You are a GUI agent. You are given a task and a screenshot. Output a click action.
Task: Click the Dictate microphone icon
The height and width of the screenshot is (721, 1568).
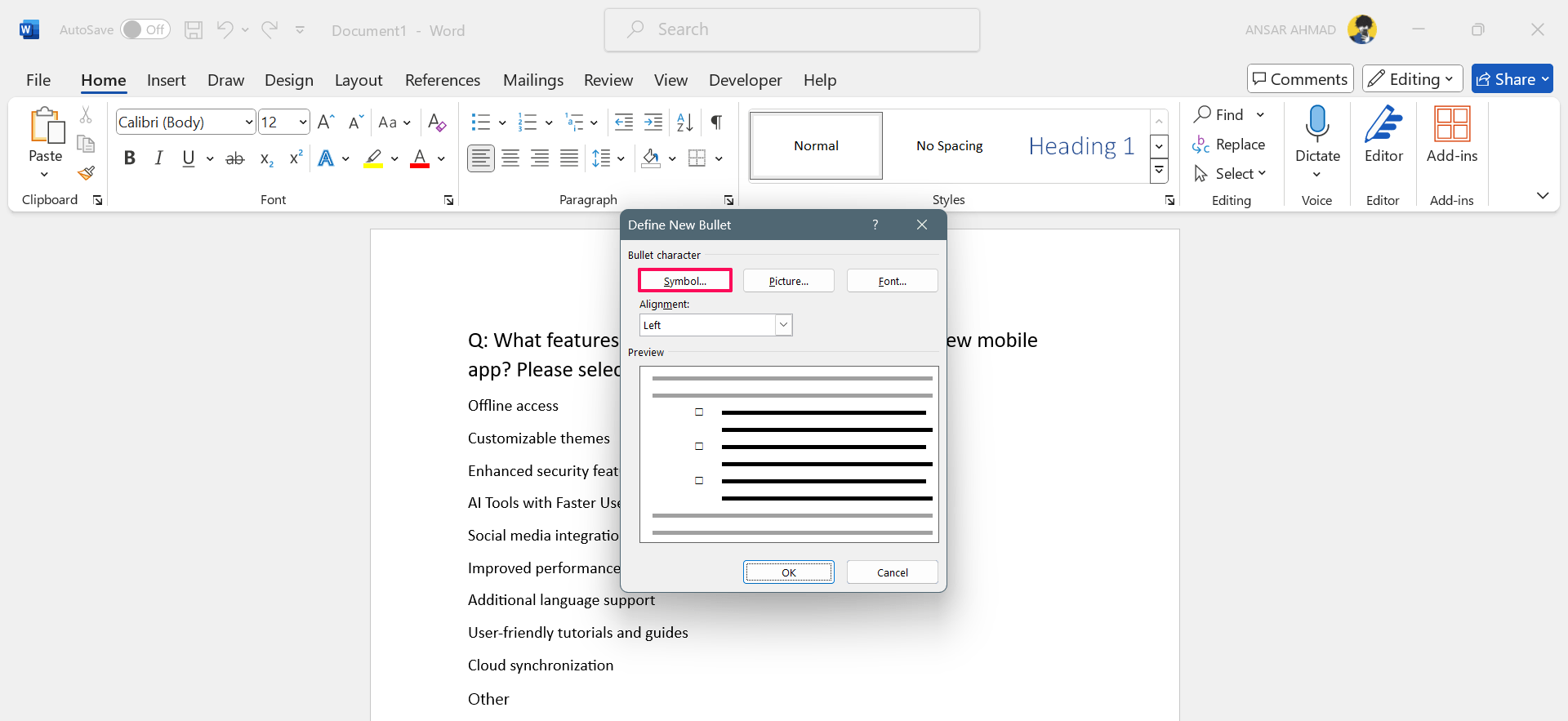click(x=1317, y=123)
